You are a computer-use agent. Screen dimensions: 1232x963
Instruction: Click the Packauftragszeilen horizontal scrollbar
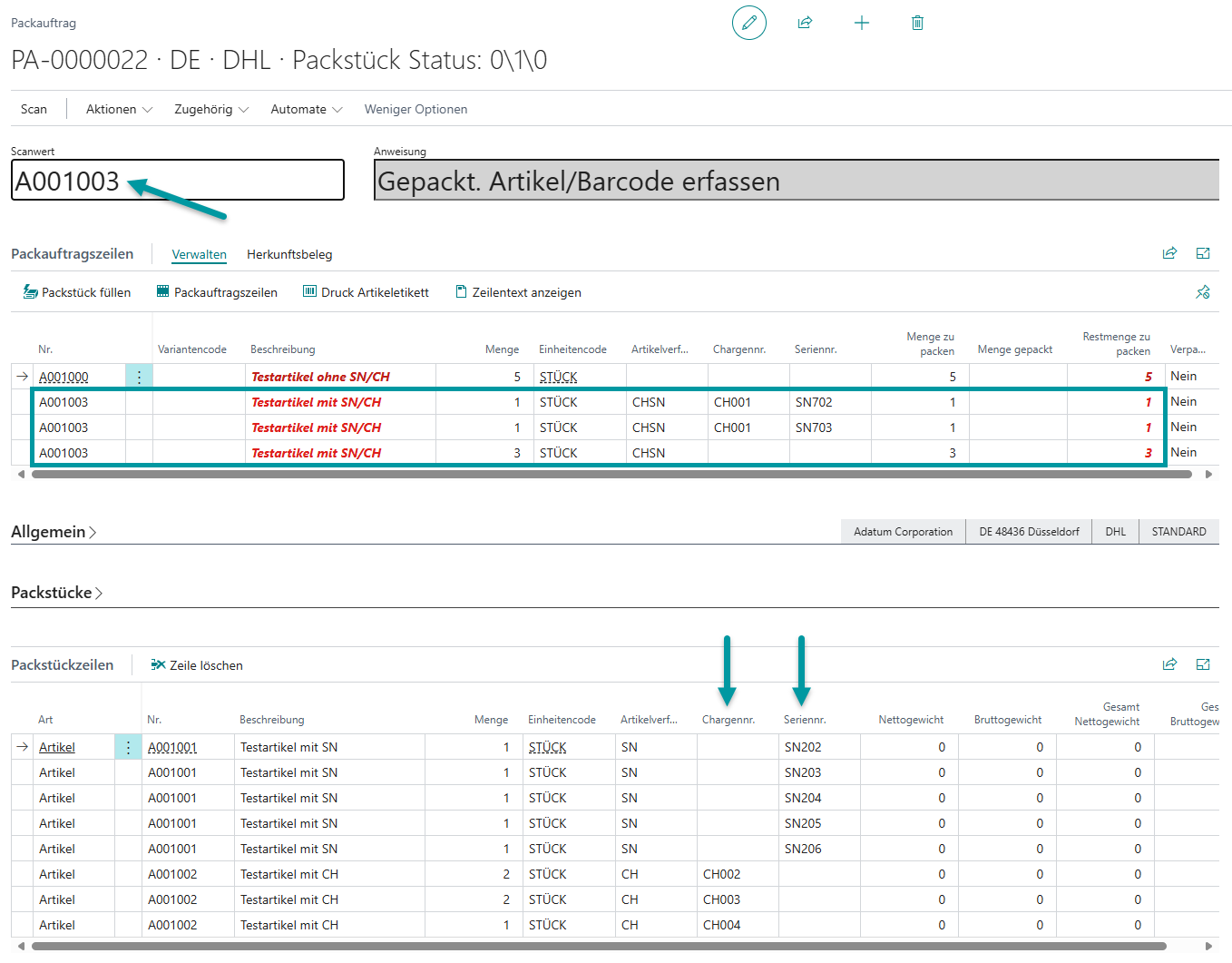pyautogui.click(x=611, y=474)
